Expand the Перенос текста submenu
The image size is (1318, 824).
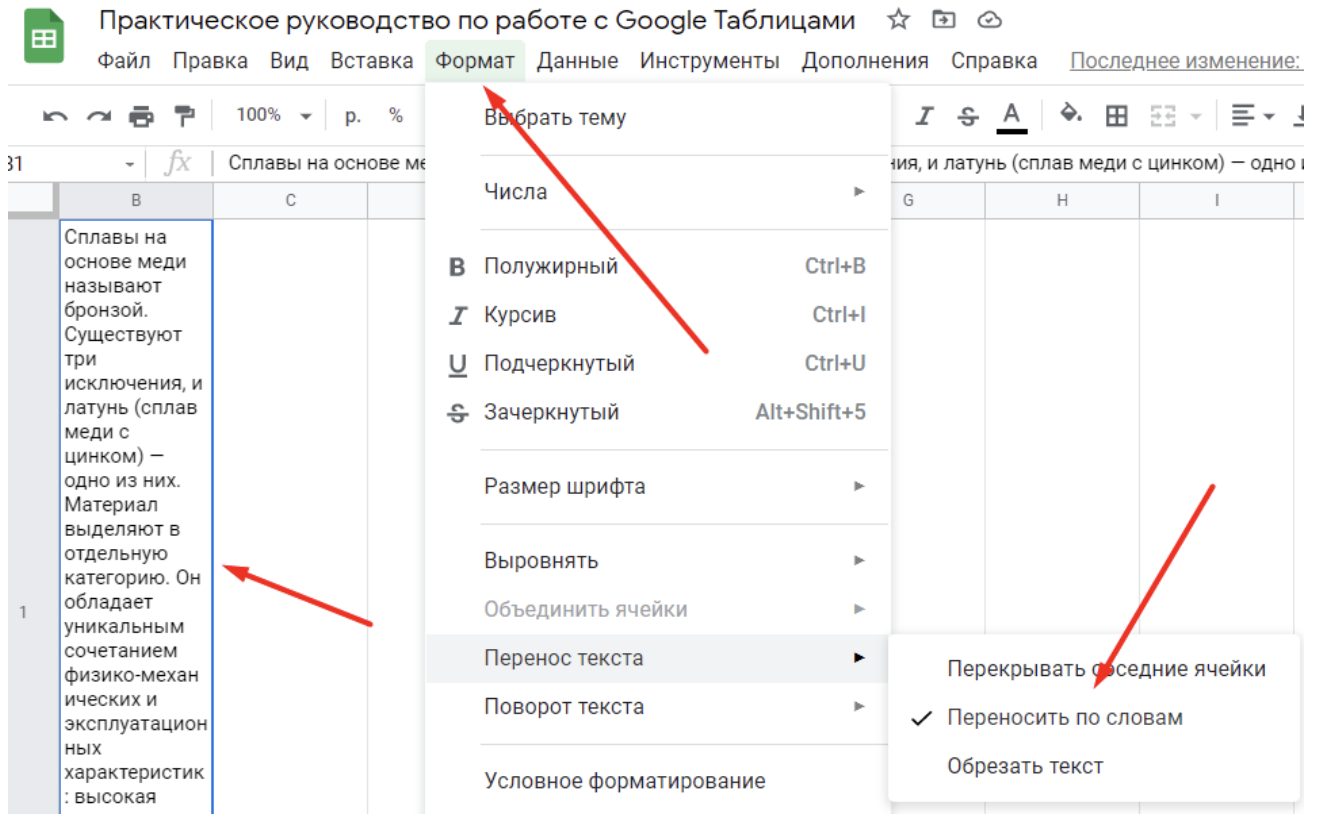(657, 658)
